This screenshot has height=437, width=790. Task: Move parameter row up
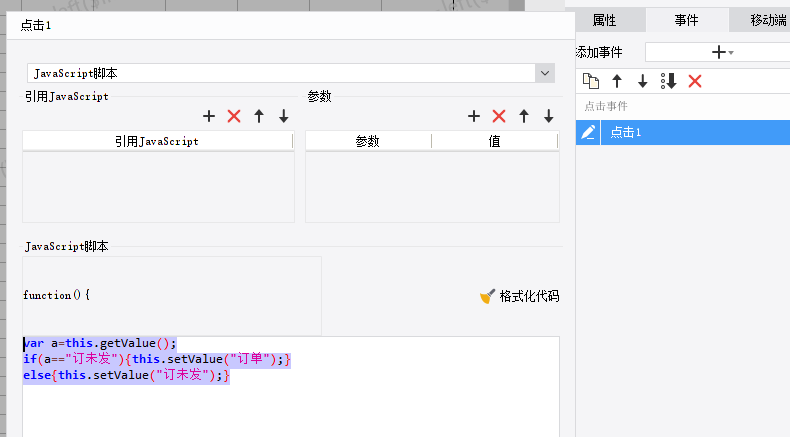[524, 116]
